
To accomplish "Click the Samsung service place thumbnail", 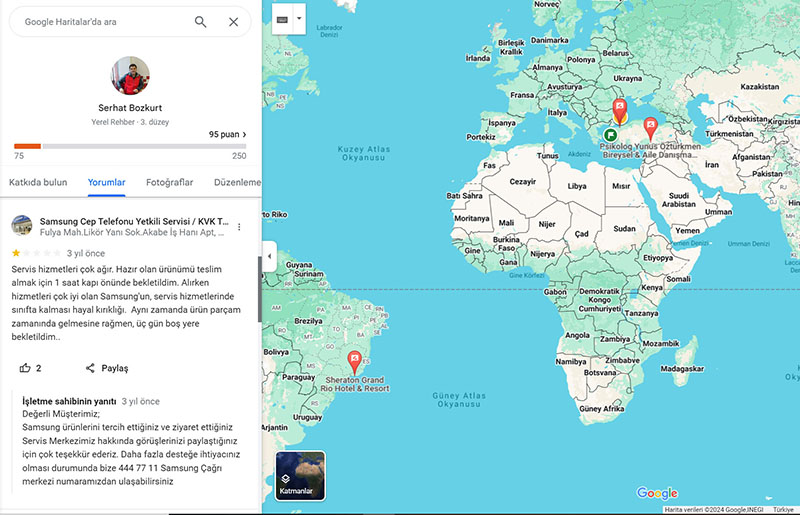I will pyautogui.click(x=22, y=226).
